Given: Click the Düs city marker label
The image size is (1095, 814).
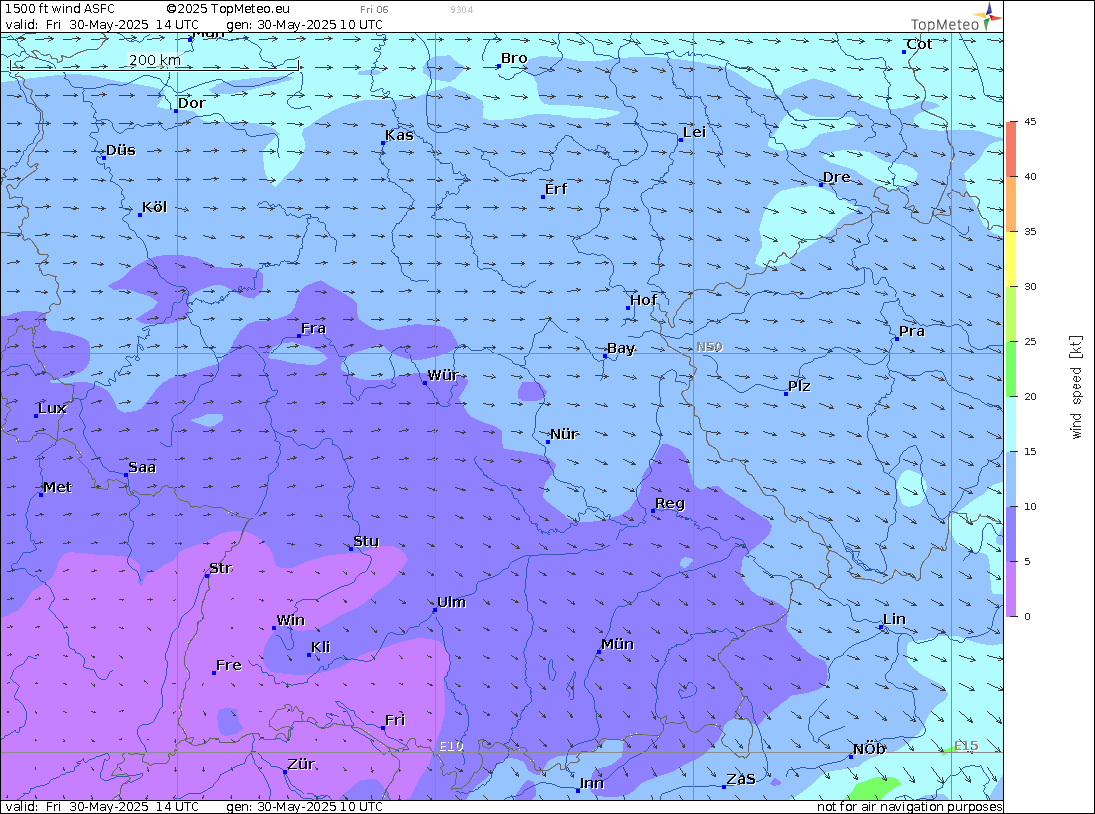Looking at the screenshot, I should [121, 150].
